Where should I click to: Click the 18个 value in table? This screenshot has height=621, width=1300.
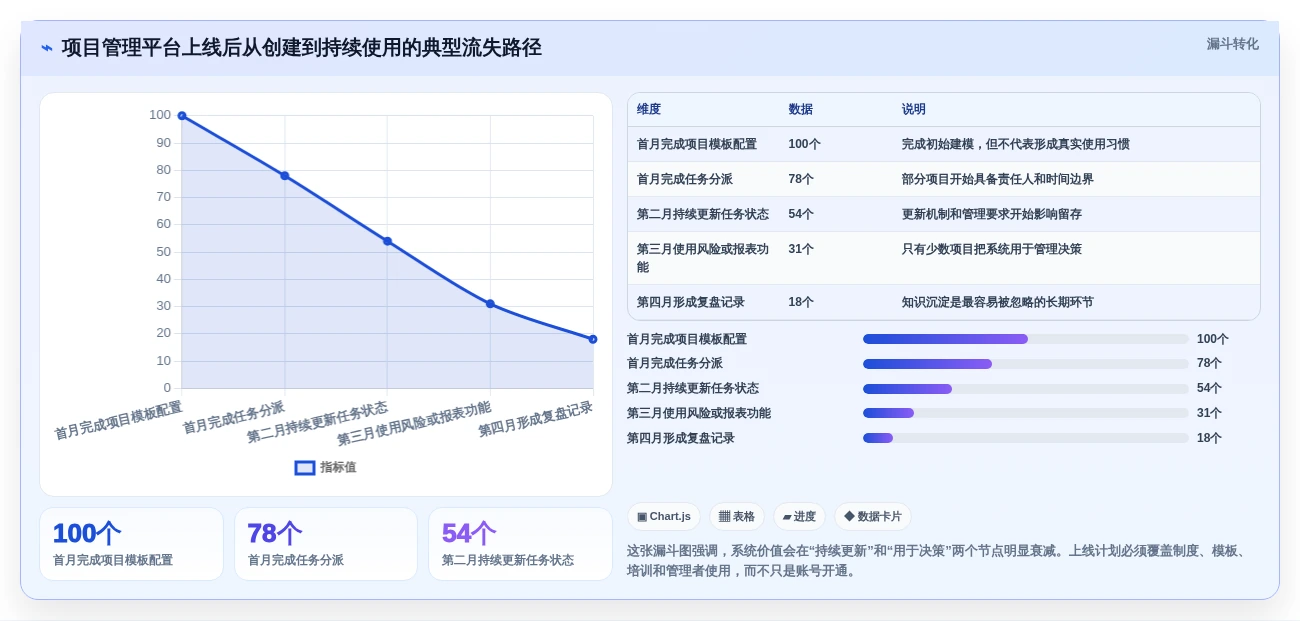[x=801, y=302]
